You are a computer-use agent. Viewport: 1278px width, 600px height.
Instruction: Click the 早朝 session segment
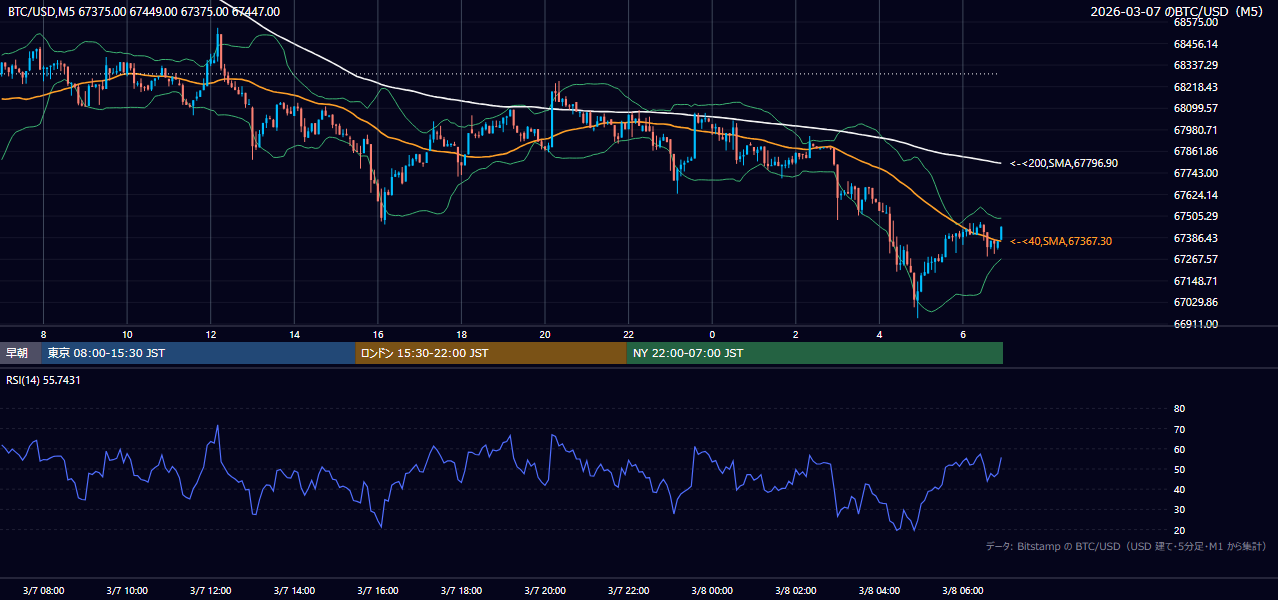tap(21, 353)
